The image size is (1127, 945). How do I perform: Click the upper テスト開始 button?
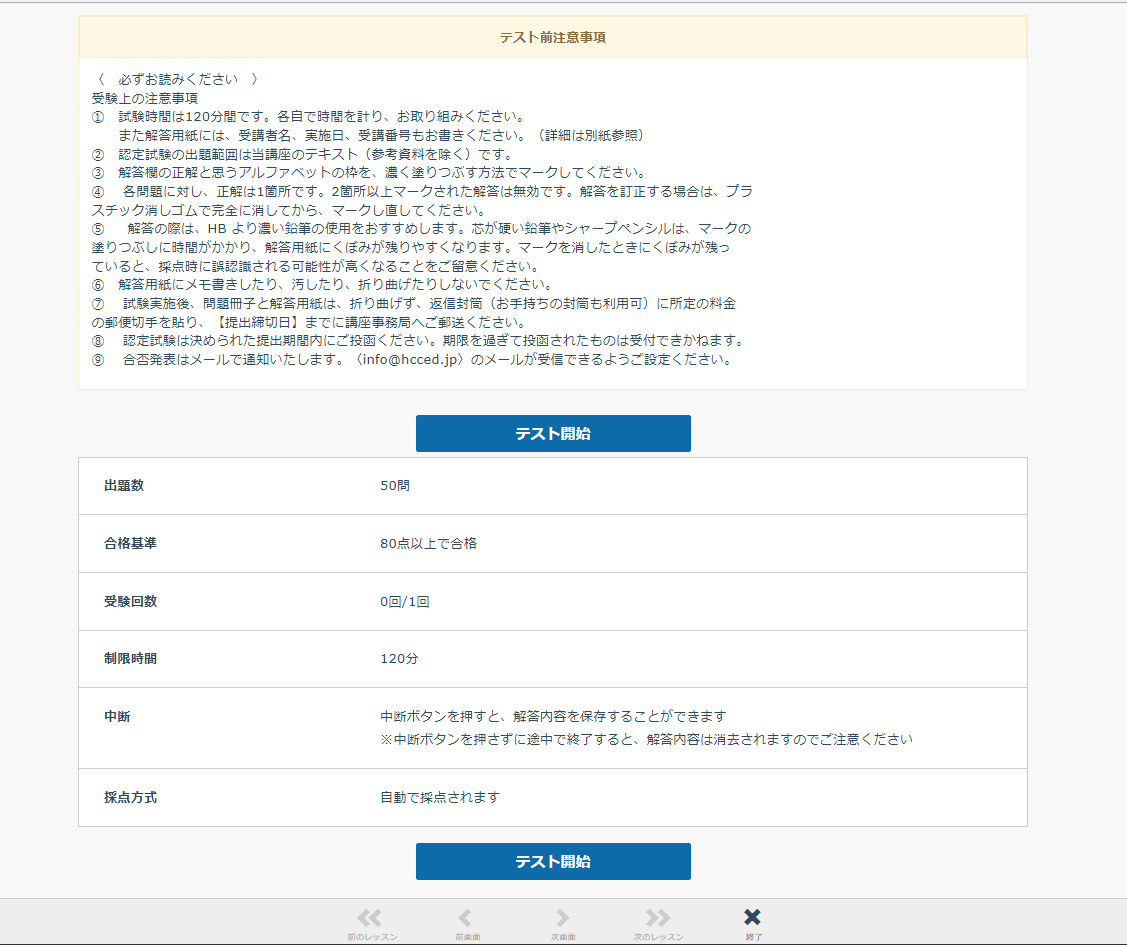[x=553, y=434]
